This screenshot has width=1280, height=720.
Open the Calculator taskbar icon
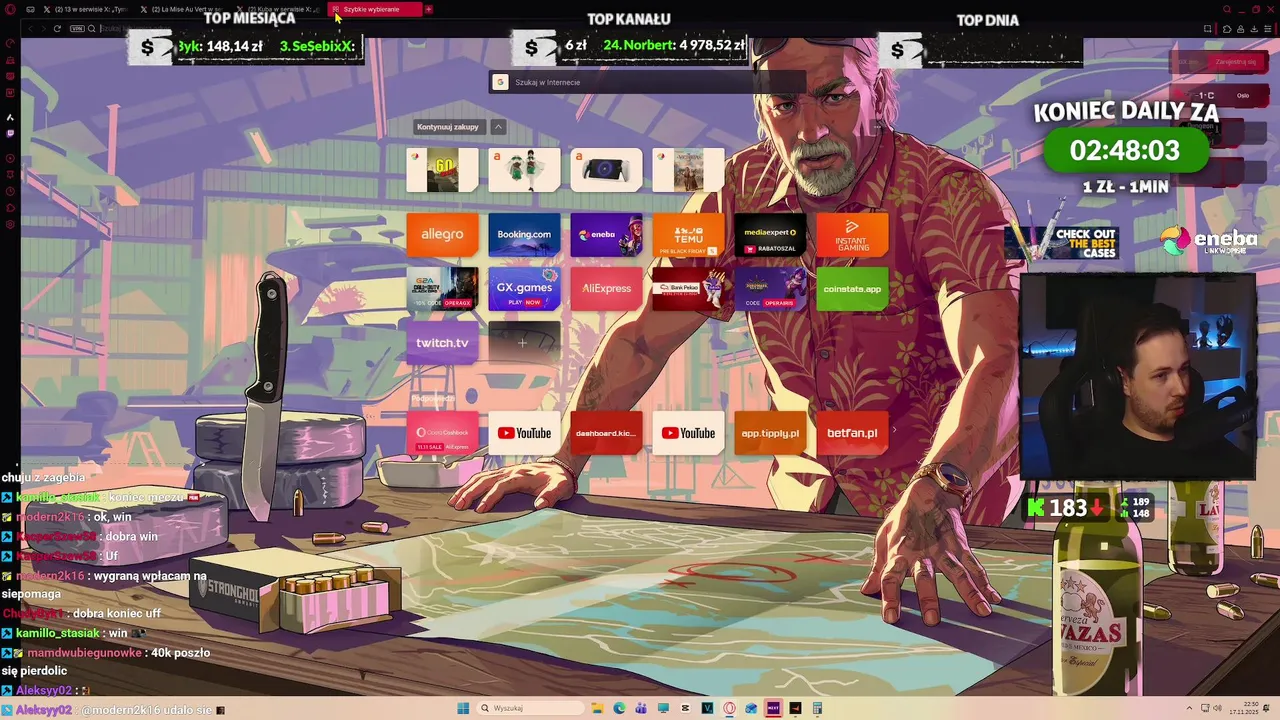tap(817, 708)
